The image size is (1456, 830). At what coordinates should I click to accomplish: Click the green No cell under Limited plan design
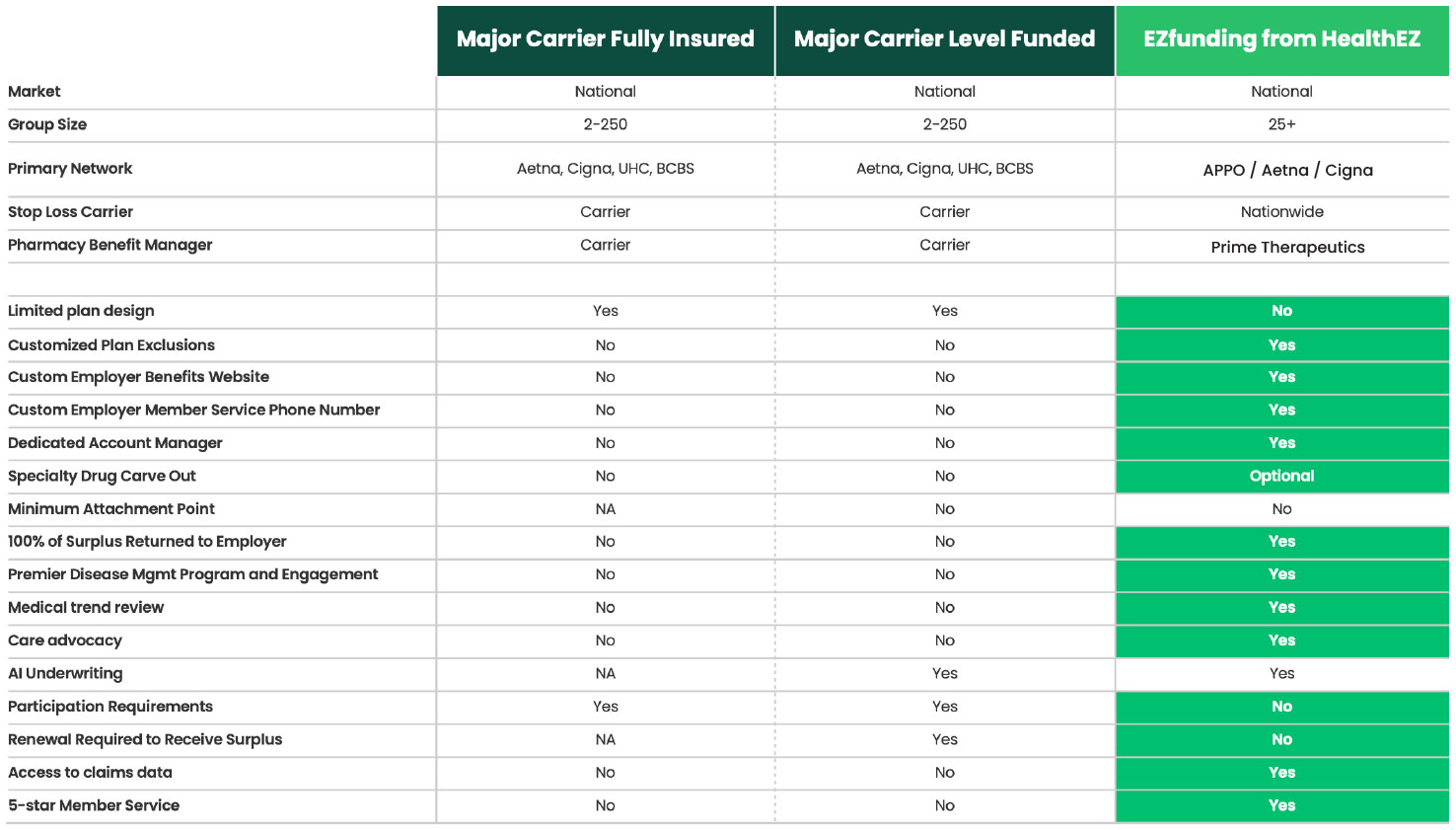1281,311
